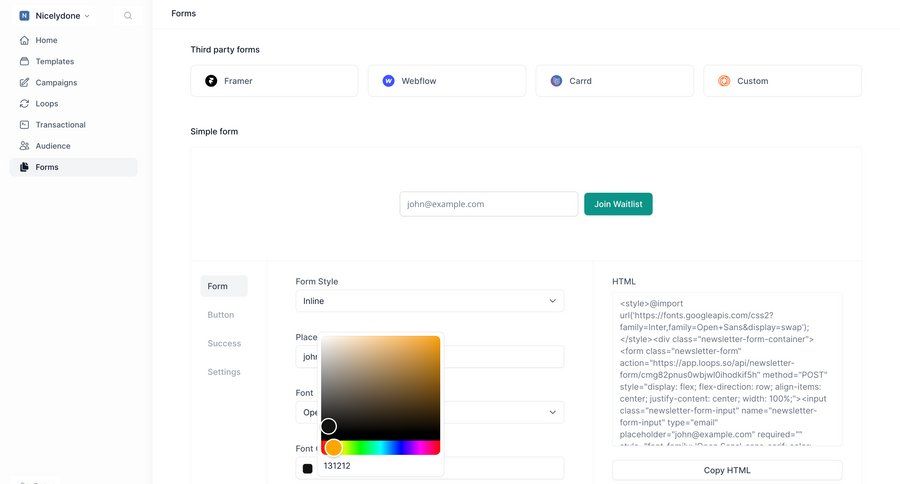
Task: Open Templates section
Action: click(73, 61)
